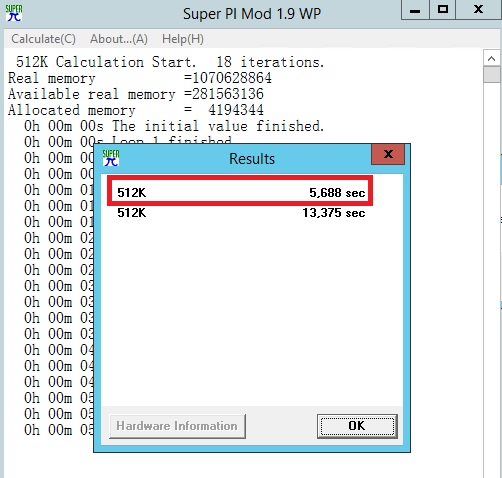The image size is (502, 478).
Task: Click the Super PI main window icon
Action: (14, 13)
